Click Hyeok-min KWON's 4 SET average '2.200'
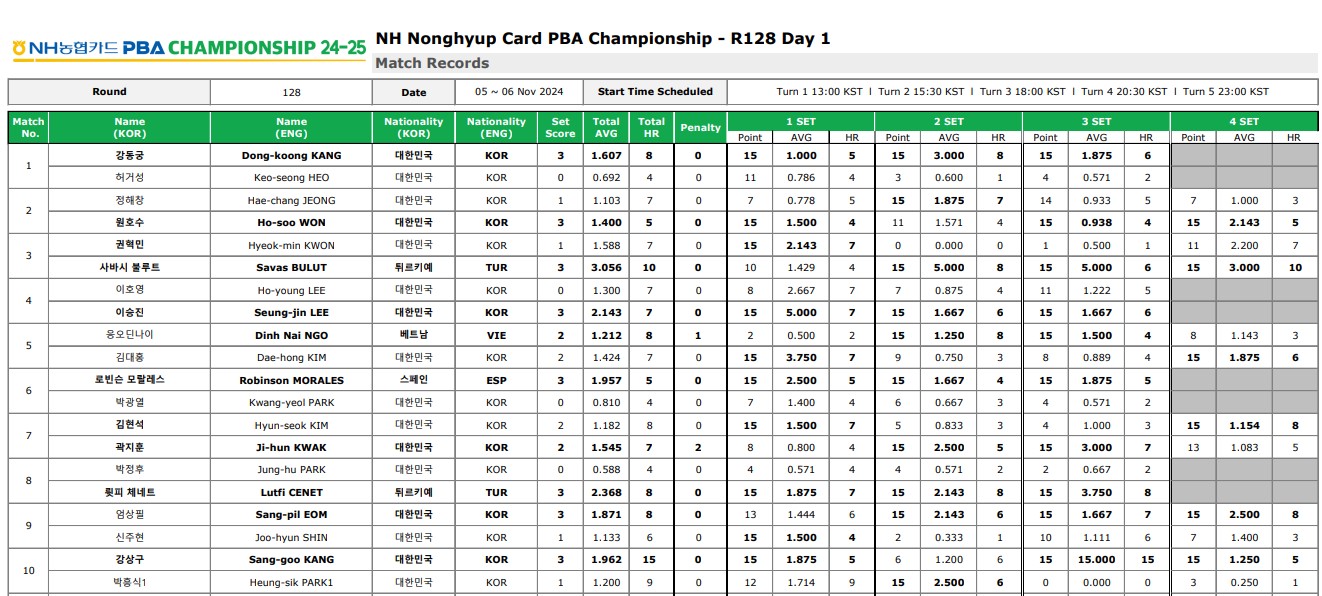The height and width of the screenshot is (596, 1322). pos(1244,245)
